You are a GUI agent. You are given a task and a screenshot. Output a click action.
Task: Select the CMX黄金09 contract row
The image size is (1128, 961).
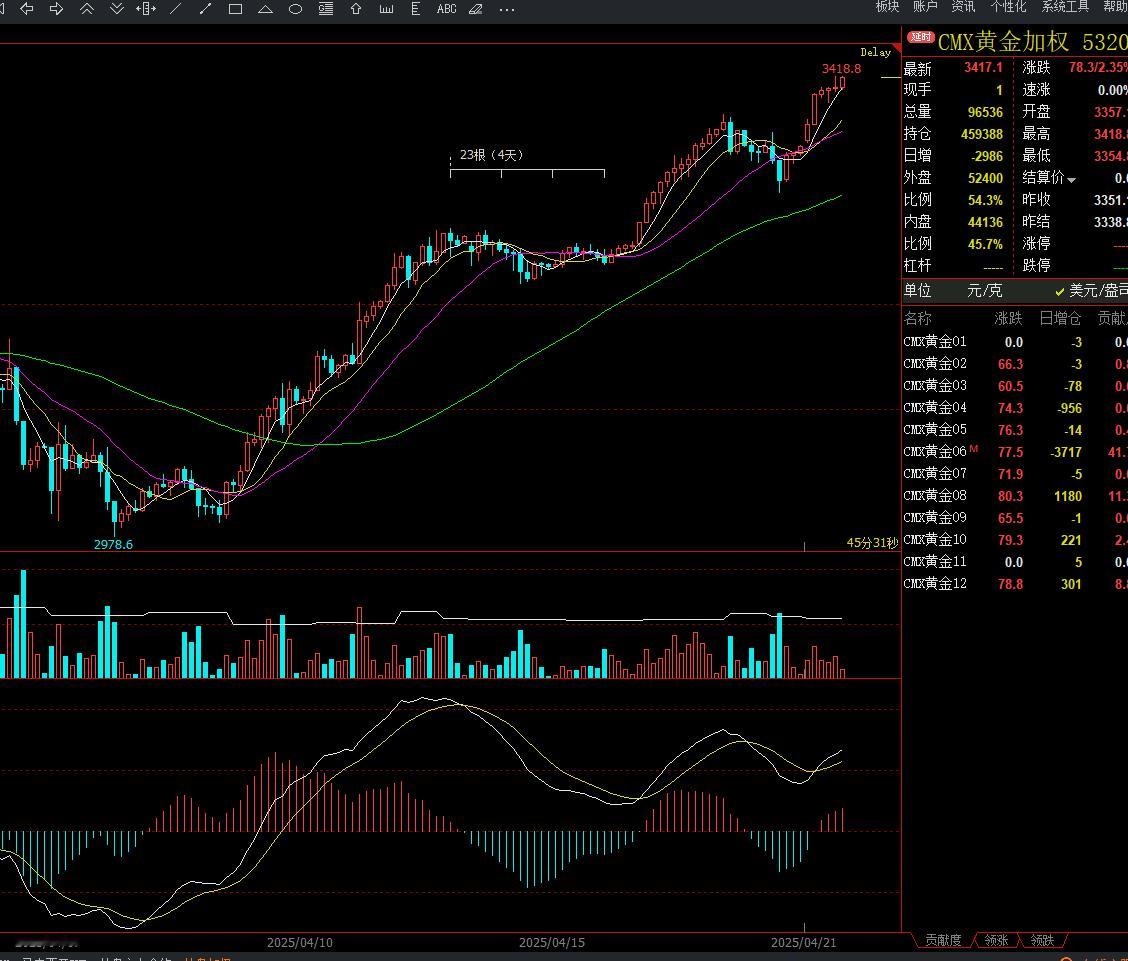1015,518
